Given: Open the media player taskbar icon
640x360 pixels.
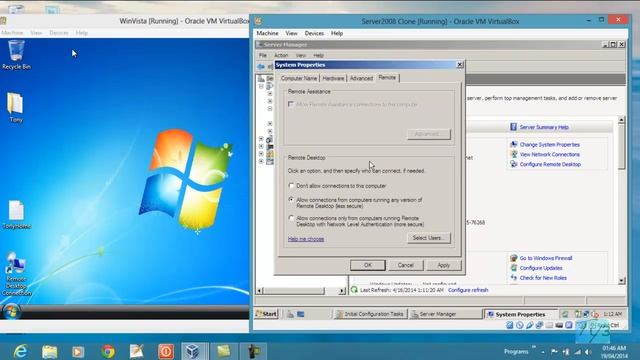Looking at the screenshot, I should [x=78, y=351].
